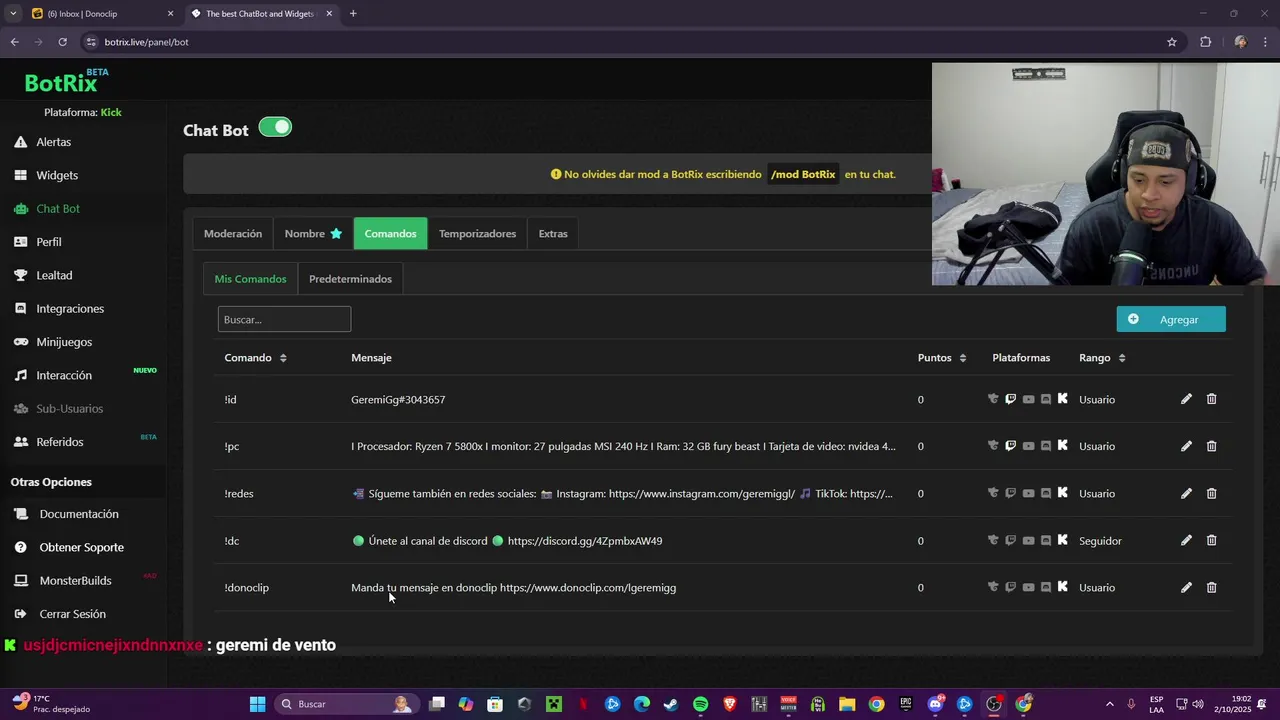
Task: Toggle Twitch platform for !redes command
Action: [x=1011, y=493]
